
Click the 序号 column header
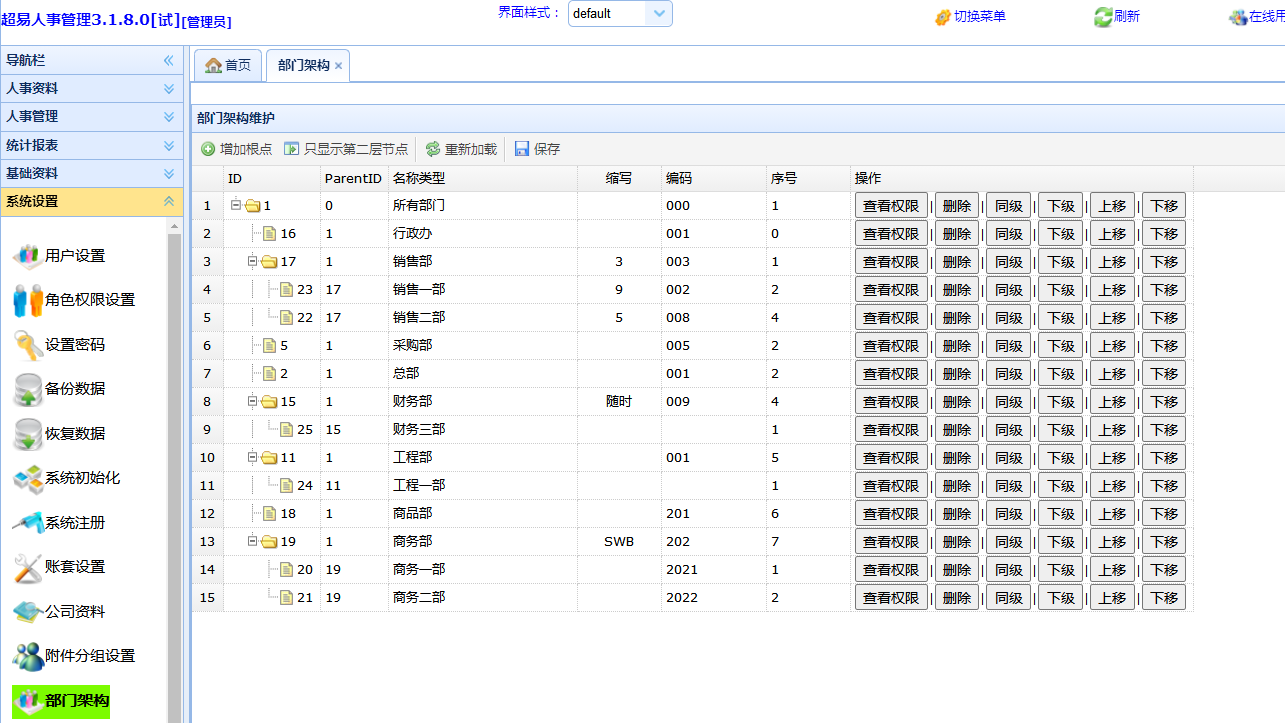click(808, 178)
